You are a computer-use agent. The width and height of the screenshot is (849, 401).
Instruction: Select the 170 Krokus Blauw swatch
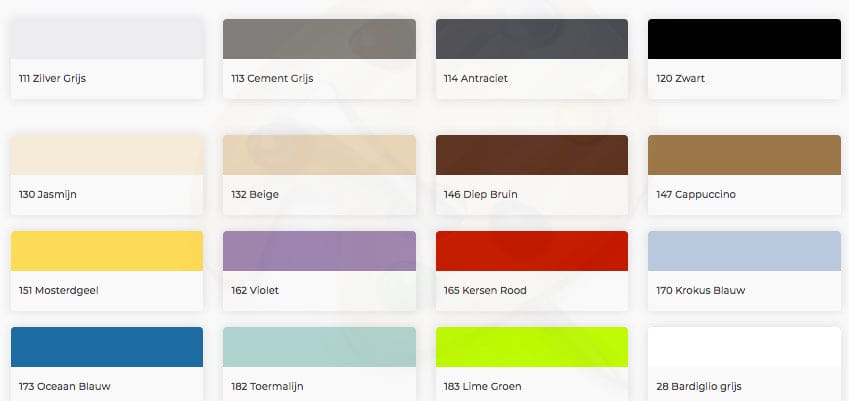[744, 251]
